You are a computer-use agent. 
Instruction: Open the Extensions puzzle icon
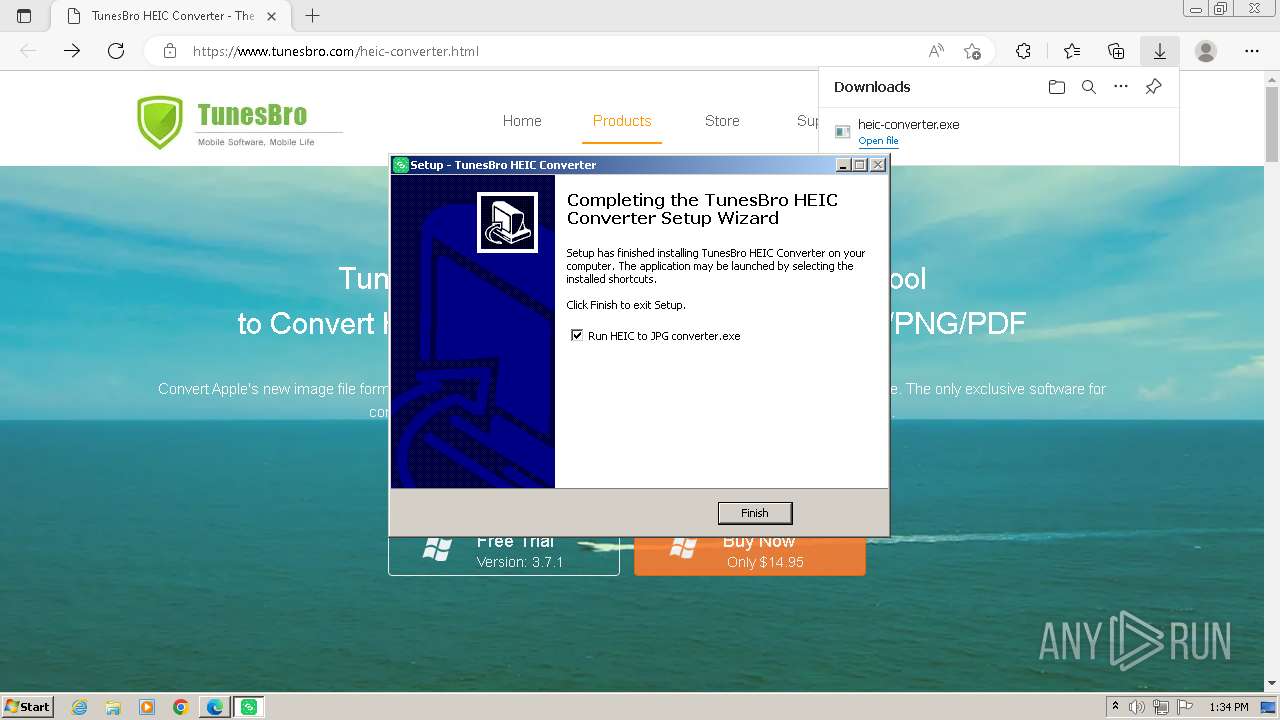pyautogui.click(x=1023, y=51)
